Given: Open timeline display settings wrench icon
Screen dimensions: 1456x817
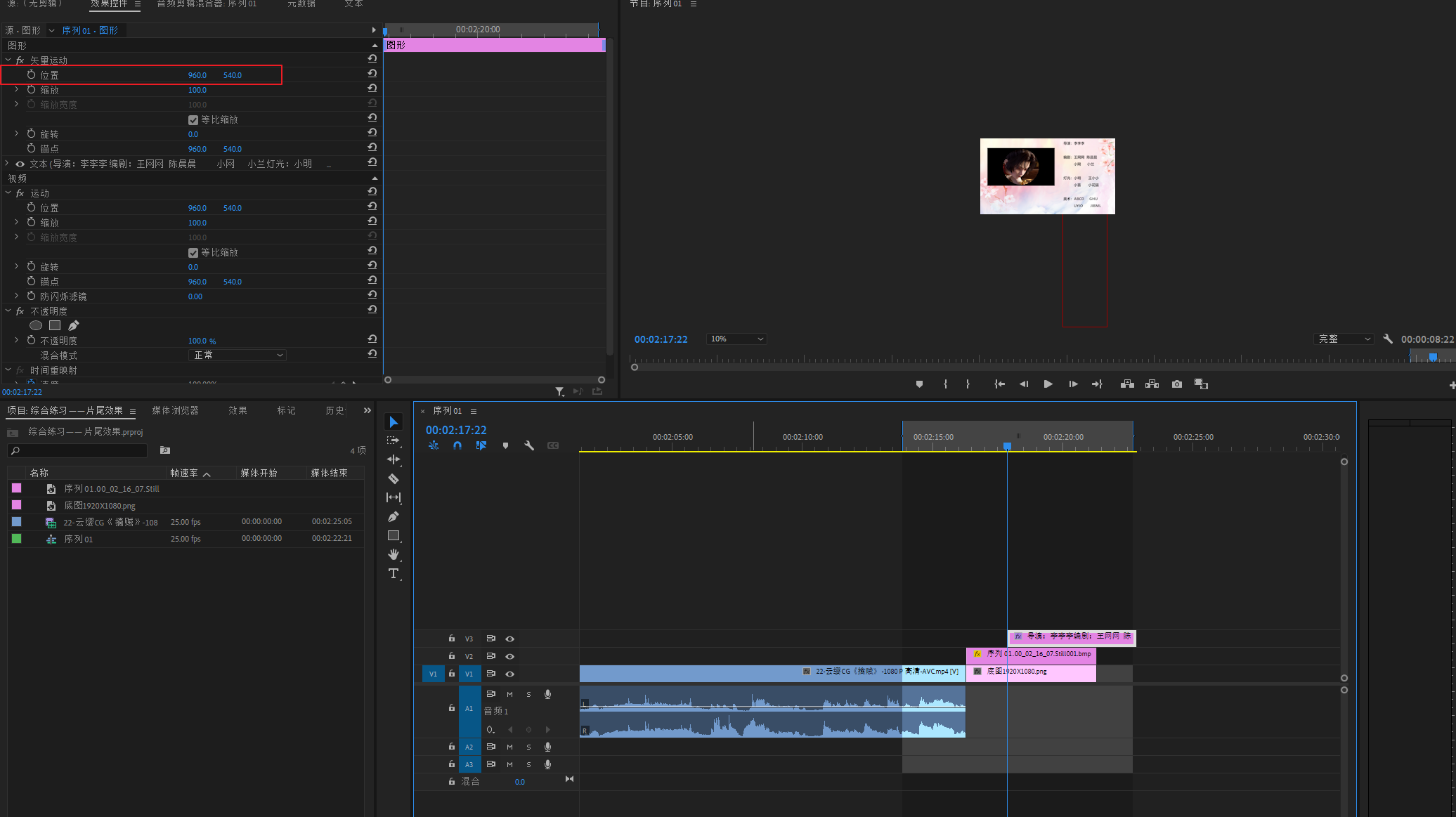Looking at the screenshot, I should 529,445.
